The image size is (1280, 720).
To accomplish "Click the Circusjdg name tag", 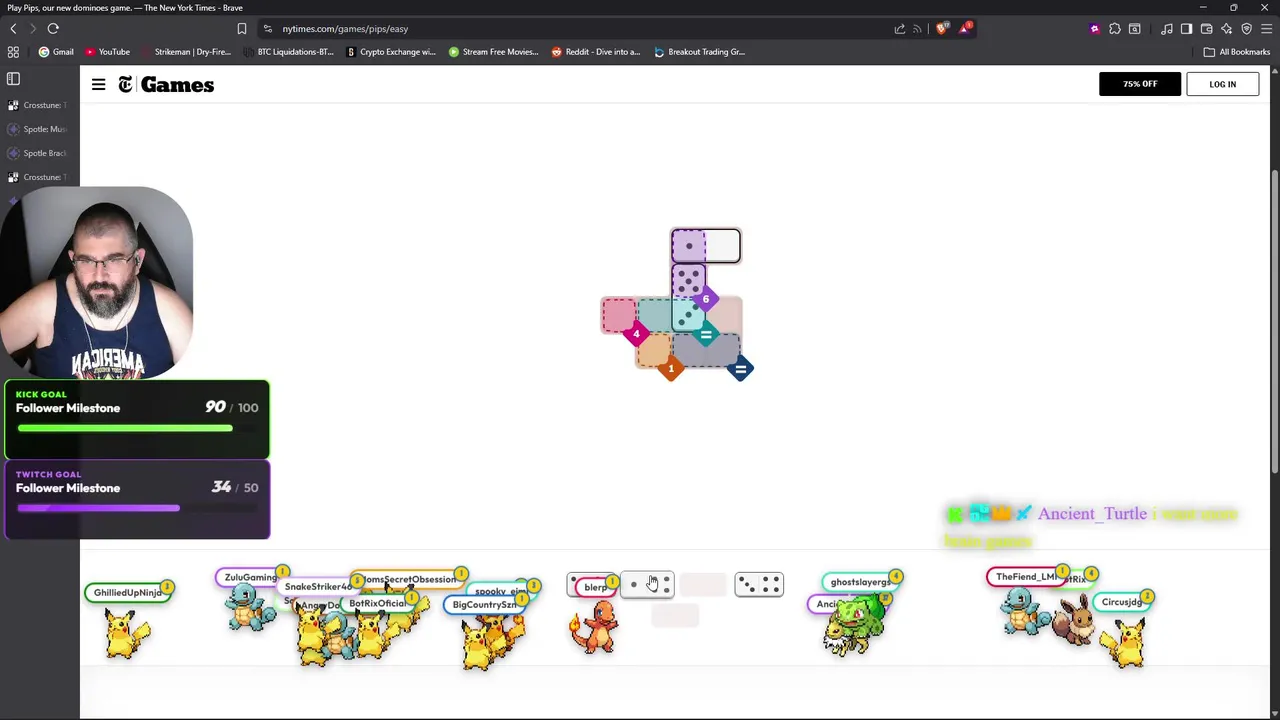I will tap(1122, 602).
